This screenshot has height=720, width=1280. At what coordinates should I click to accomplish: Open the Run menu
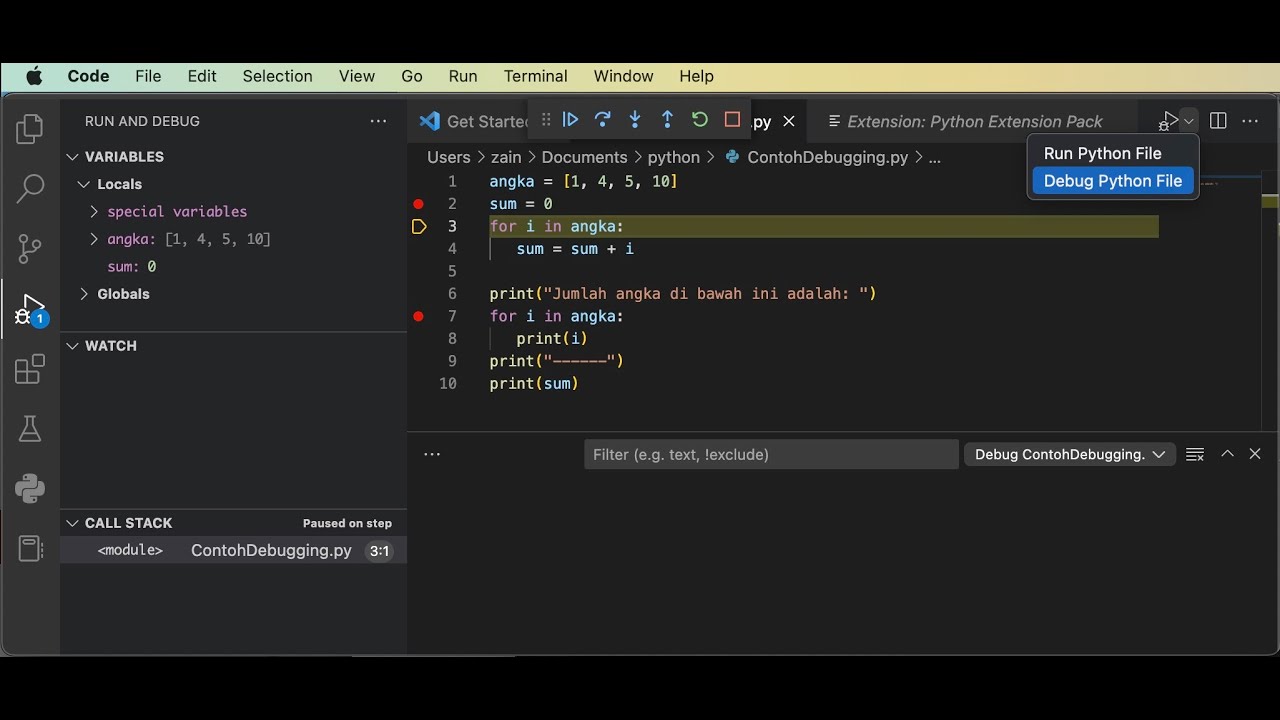pos(463,76)
